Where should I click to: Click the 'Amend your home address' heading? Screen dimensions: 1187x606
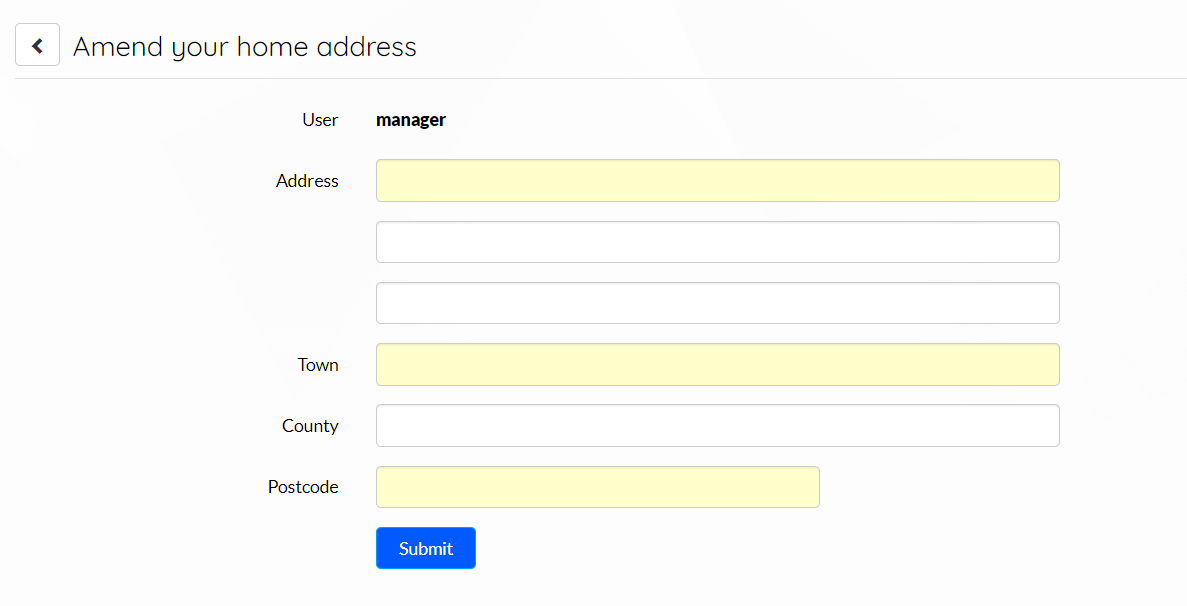245,47
